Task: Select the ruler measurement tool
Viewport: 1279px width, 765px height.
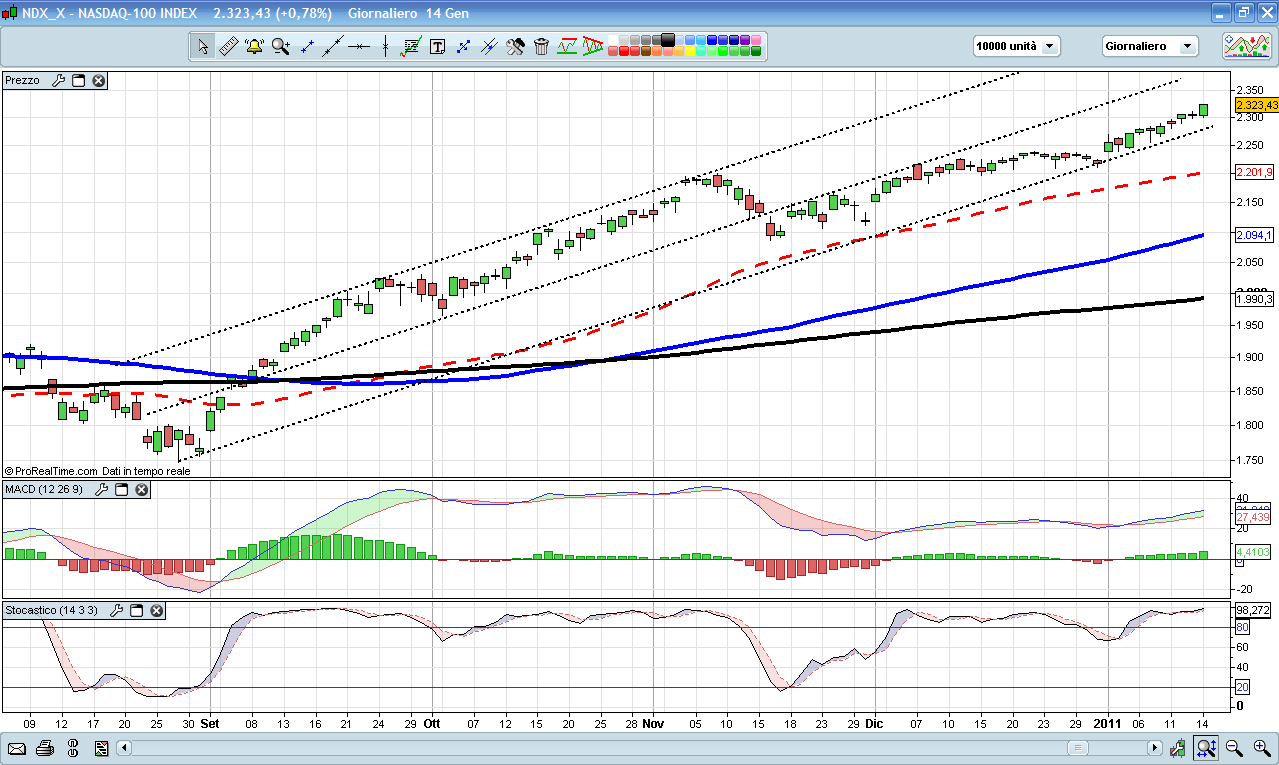Action: 228,46
